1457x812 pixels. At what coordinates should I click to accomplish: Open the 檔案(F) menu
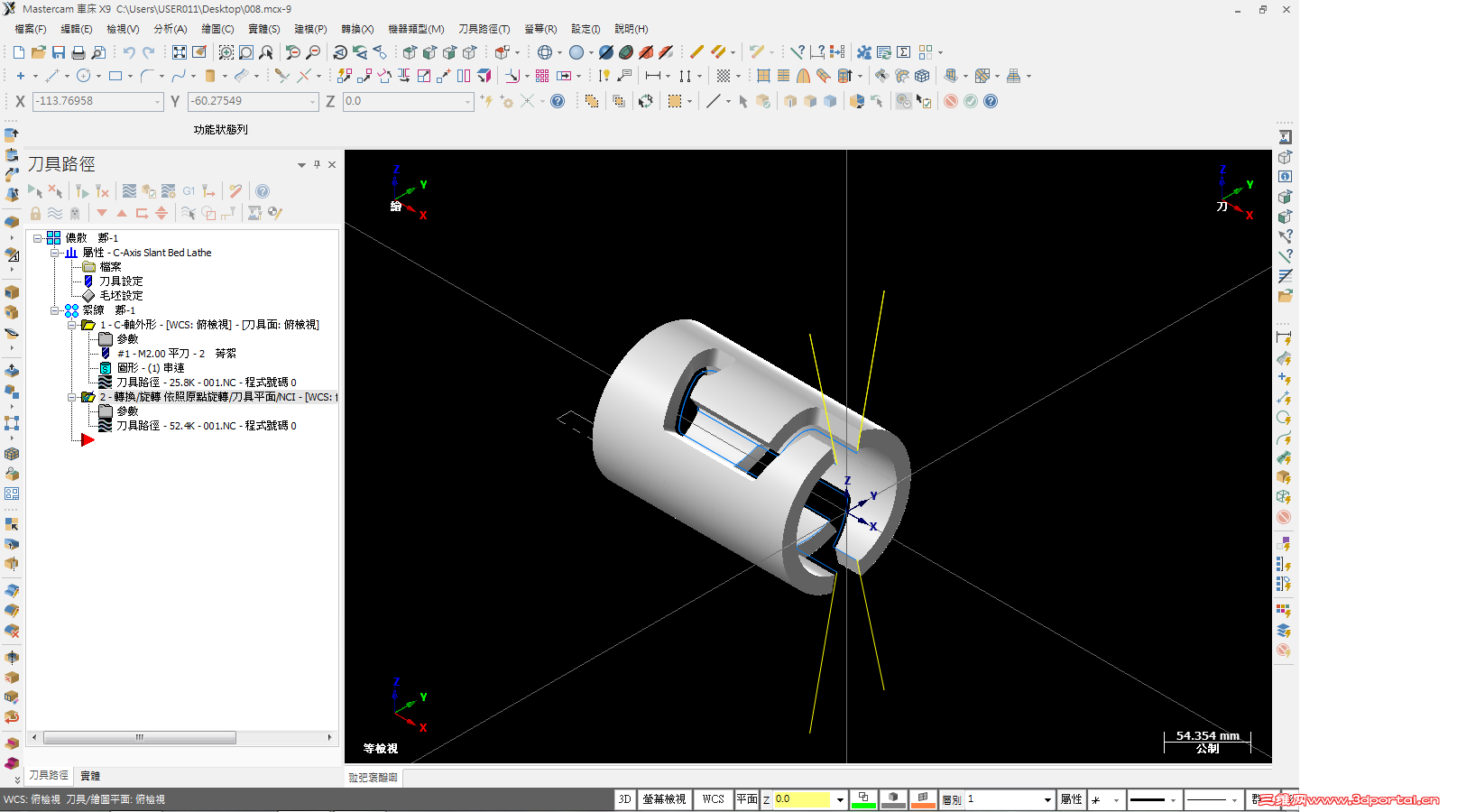31,29
